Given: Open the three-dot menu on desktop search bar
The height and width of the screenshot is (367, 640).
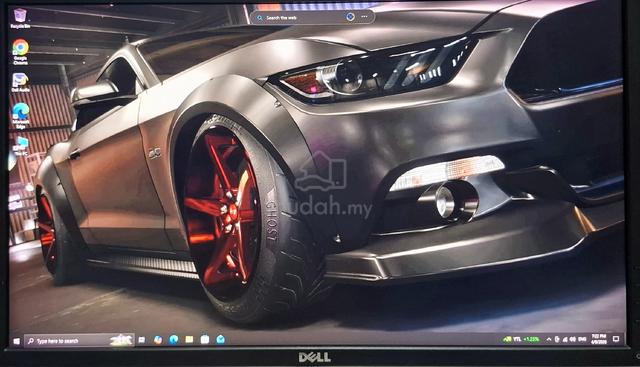Looking at the screenshot, I should (364, 17).
